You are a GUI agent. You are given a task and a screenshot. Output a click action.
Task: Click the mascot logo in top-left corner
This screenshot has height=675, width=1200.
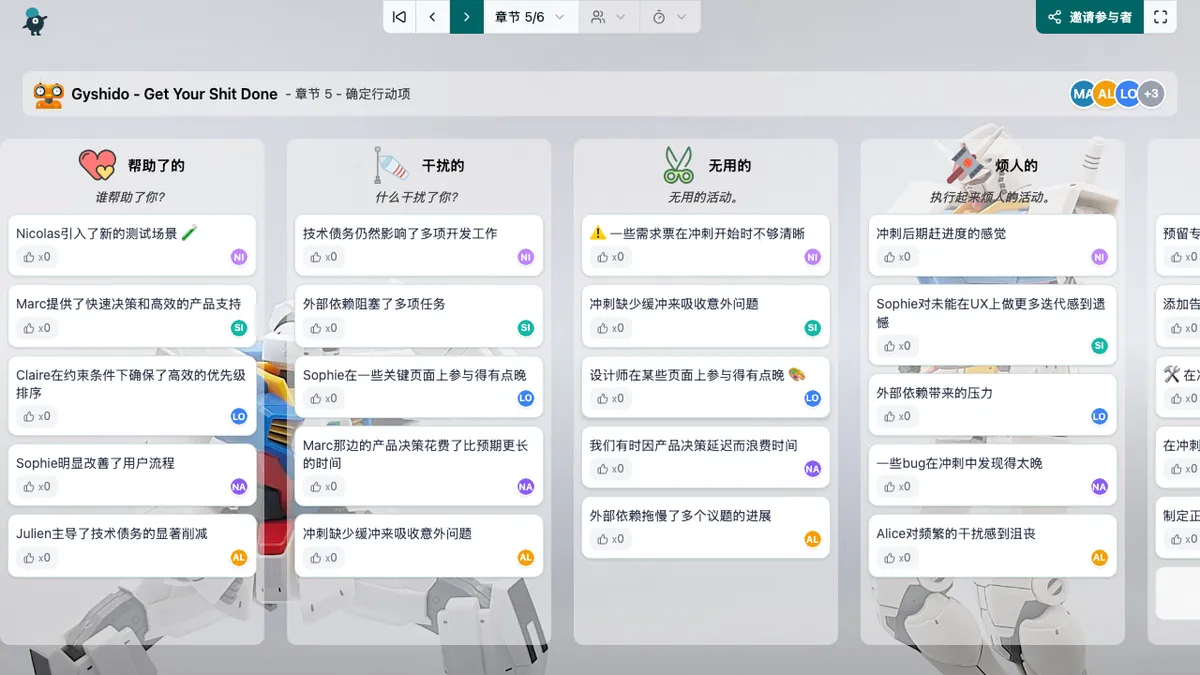tap(35, 21)
